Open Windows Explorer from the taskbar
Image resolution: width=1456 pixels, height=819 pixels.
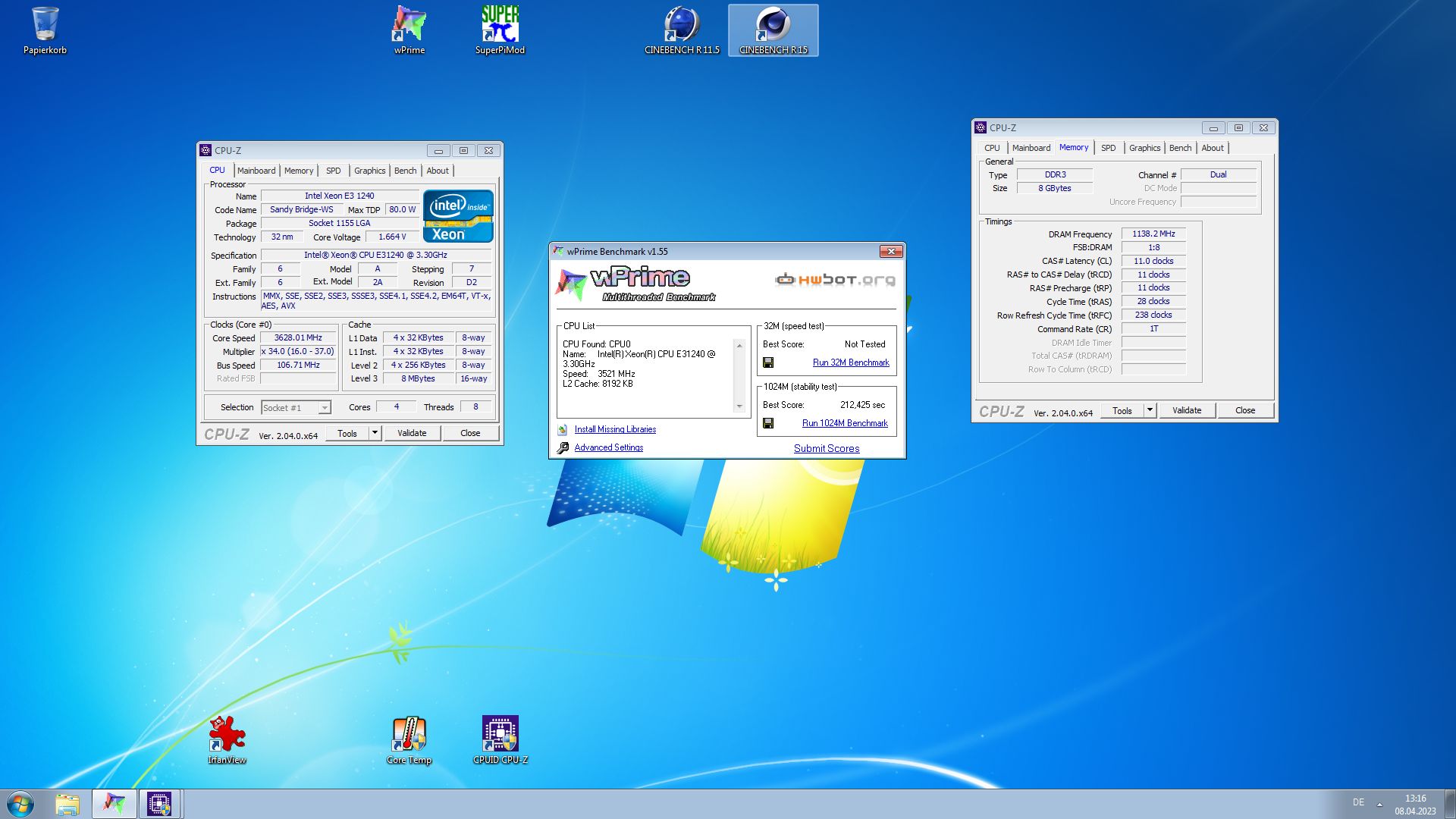67,804
